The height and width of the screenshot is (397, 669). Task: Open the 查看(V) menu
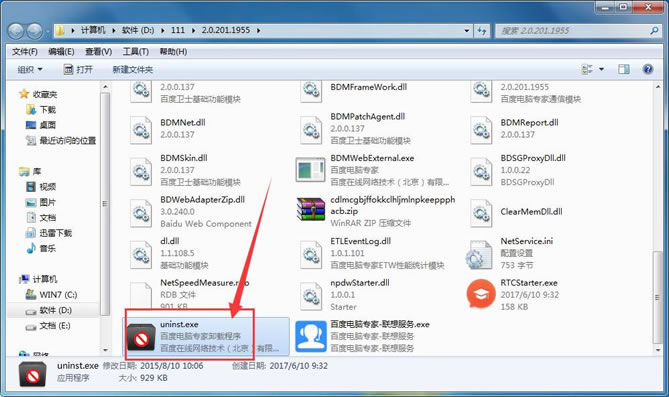[x=98, y=52]
